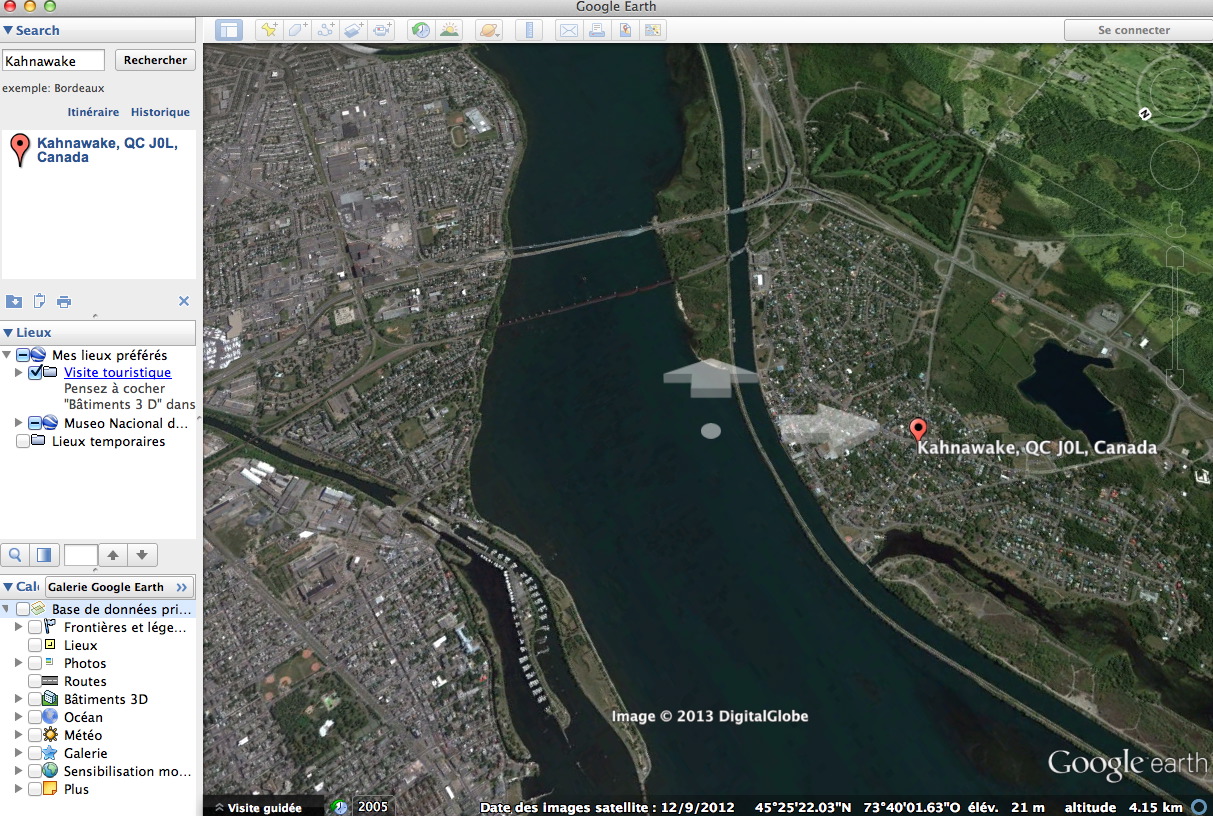Toggle the Mes lieux préférés checkbox
Screen dimensions: 1213x816
[x=23, y=355]
